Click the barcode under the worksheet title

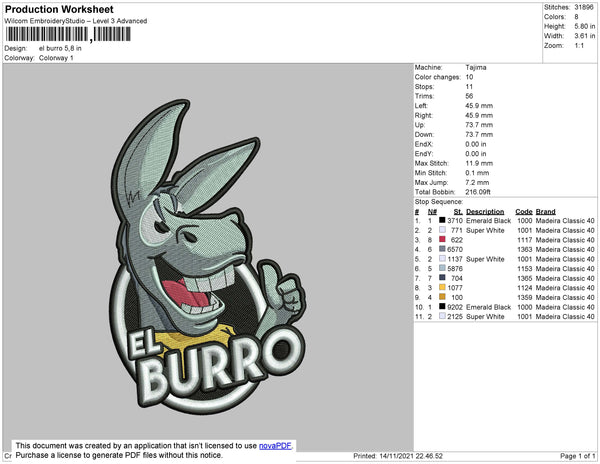click(68, 34)
